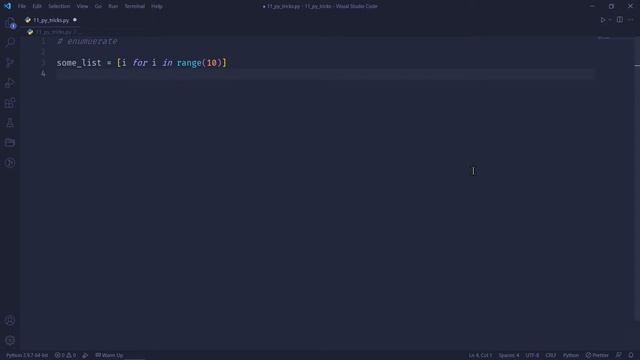Click the Python interpreter version in status bar
Viewport: 640px width, 360px height.
(27, 355)
